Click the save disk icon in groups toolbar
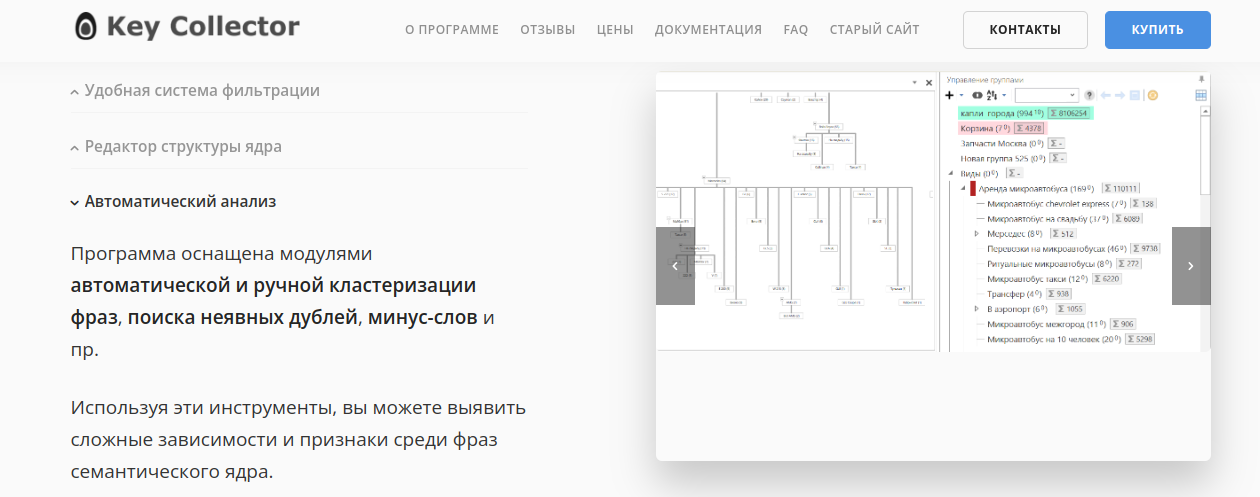This screenshot has width=1260, height=497. [x=1135, y=95]
